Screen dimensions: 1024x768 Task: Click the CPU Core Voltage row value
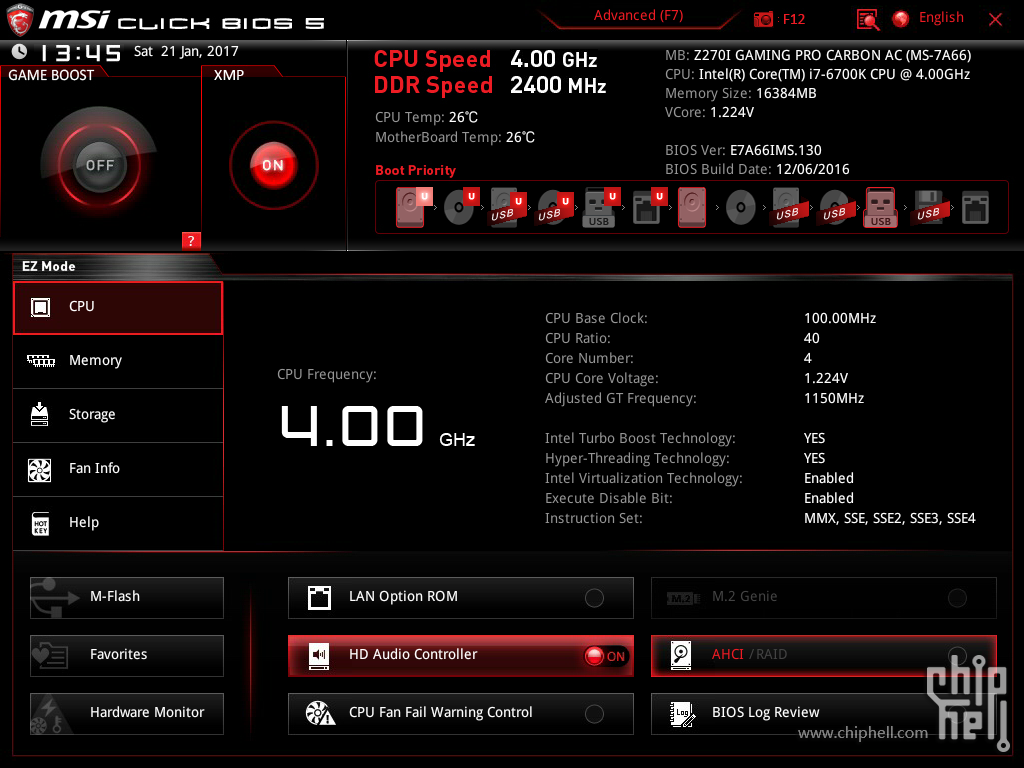click(x=825, y=378)
